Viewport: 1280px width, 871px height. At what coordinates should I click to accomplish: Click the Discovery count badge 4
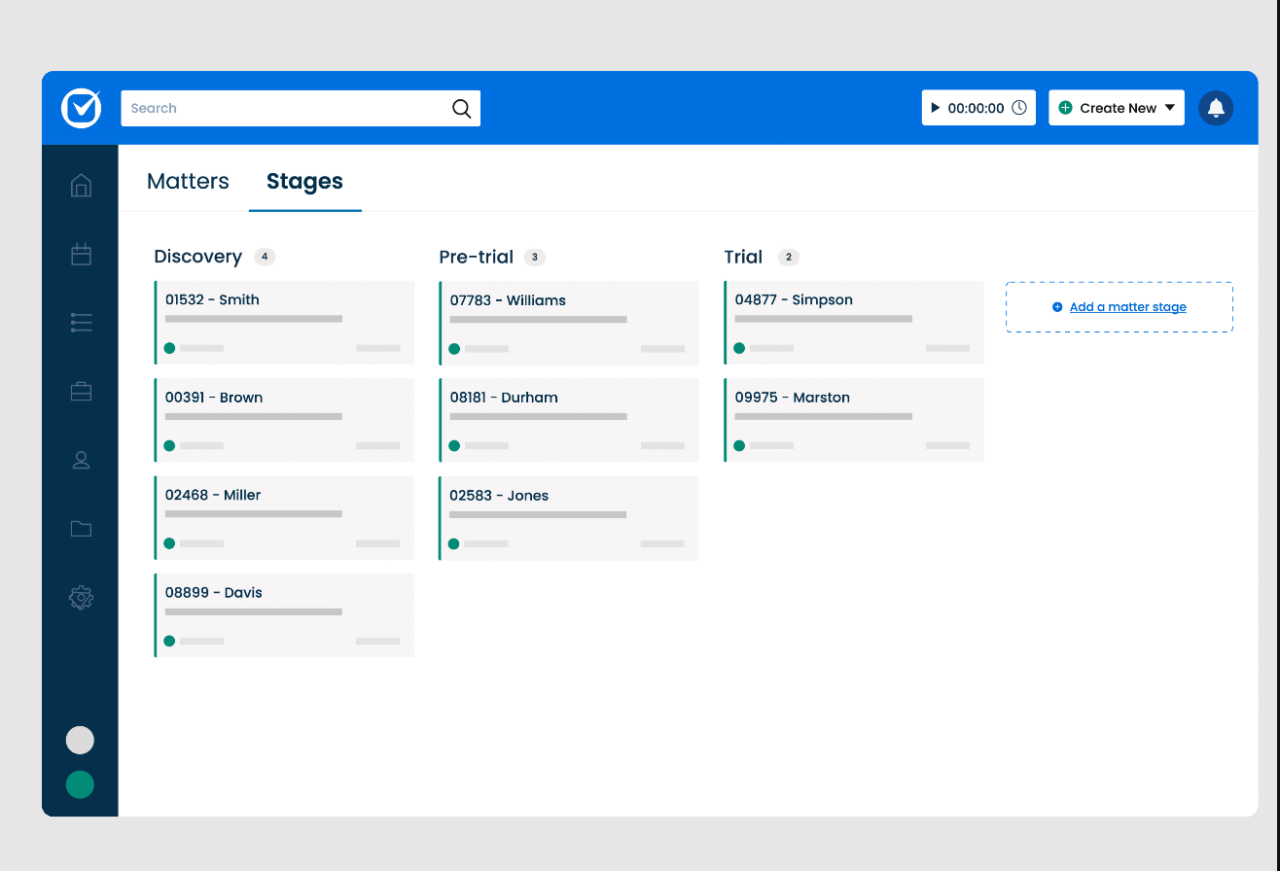264,257
